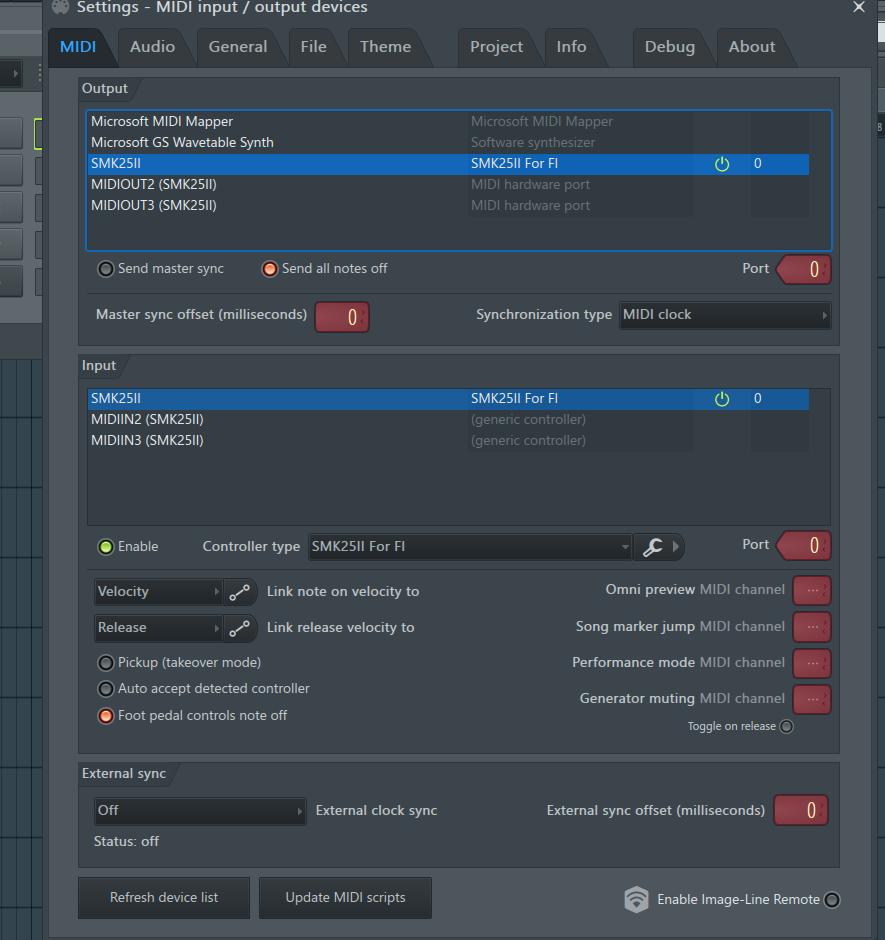This screenshot has width=885, height=940.
Task: Click link icon next to Velocity dropdown
Action: [x=240, y=592]
